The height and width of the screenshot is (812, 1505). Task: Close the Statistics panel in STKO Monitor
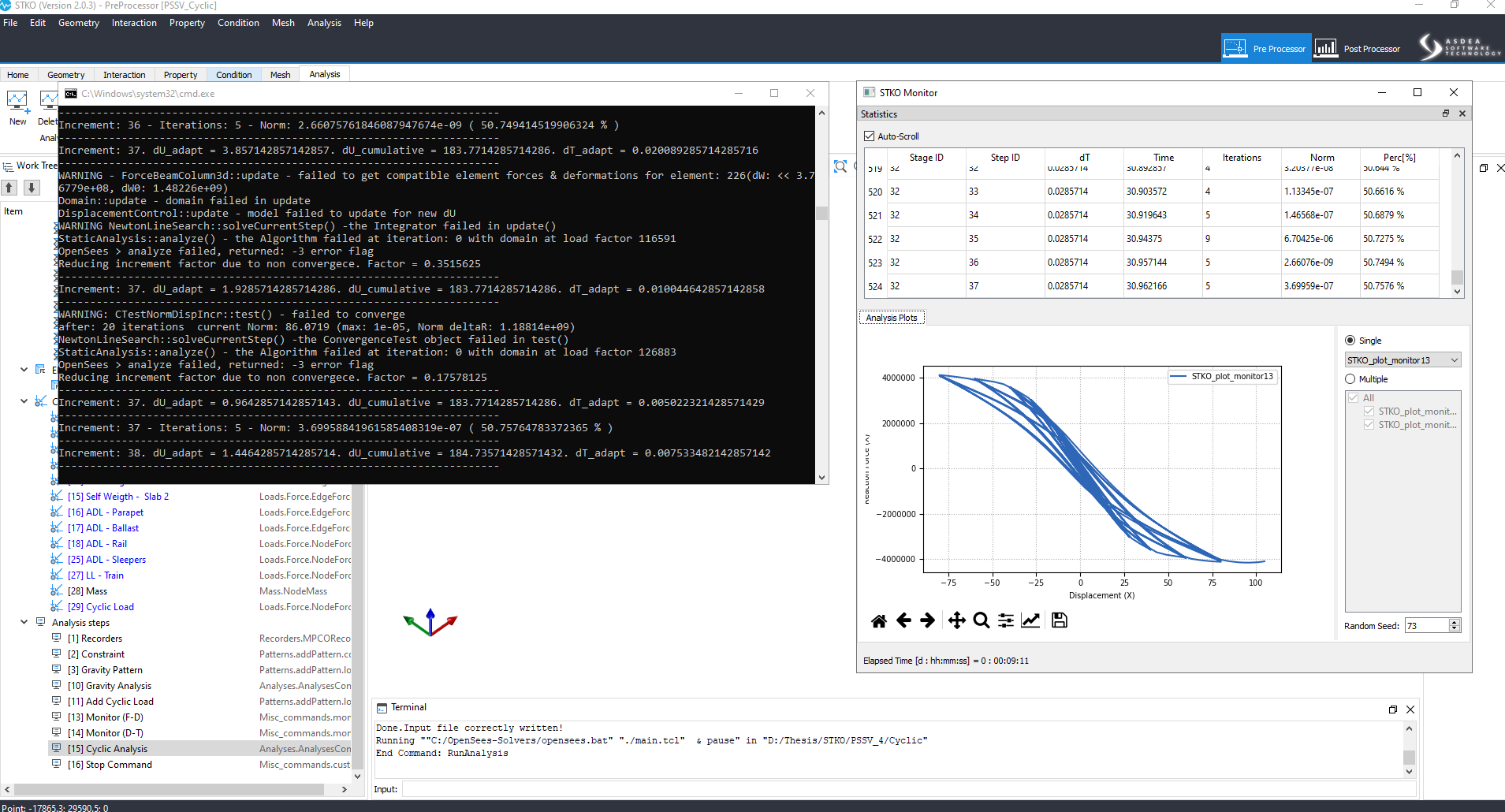[x=1462, y=114]
